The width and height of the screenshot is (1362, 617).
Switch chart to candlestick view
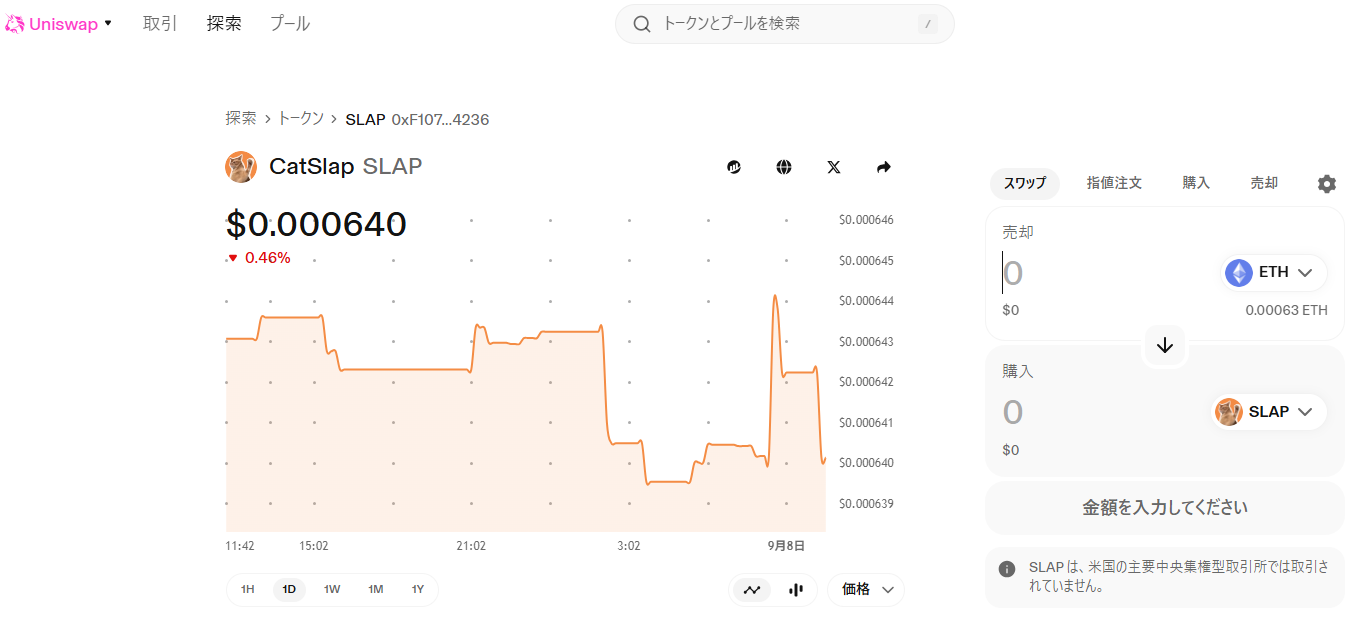pos(796,590)
